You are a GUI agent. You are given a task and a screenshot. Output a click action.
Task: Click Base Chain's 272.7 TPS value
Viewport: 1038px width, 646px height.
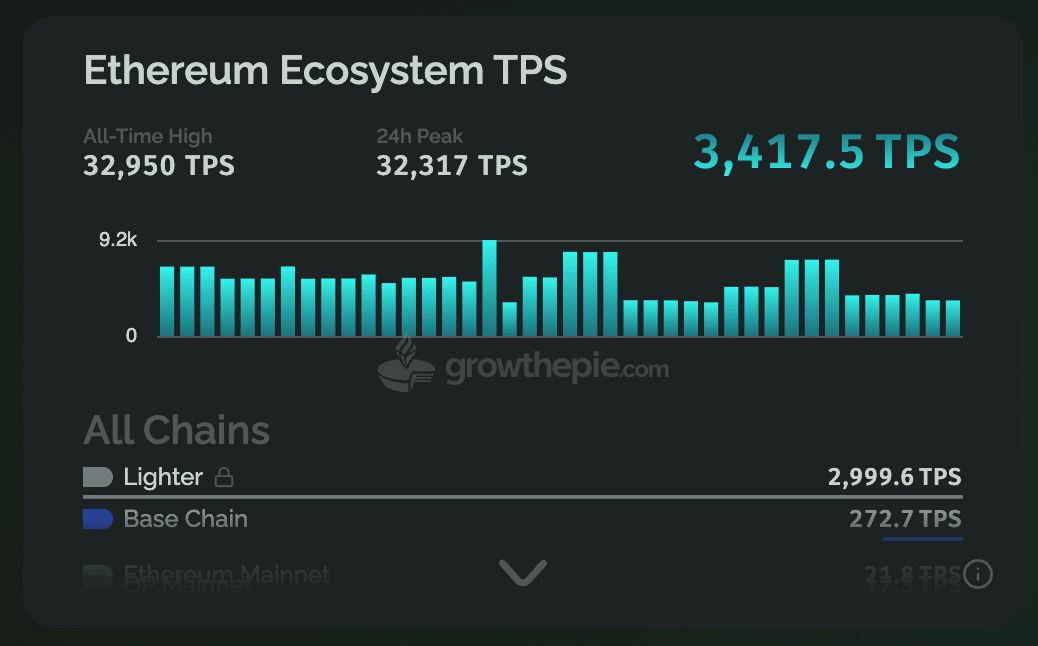tap(904, 519)
